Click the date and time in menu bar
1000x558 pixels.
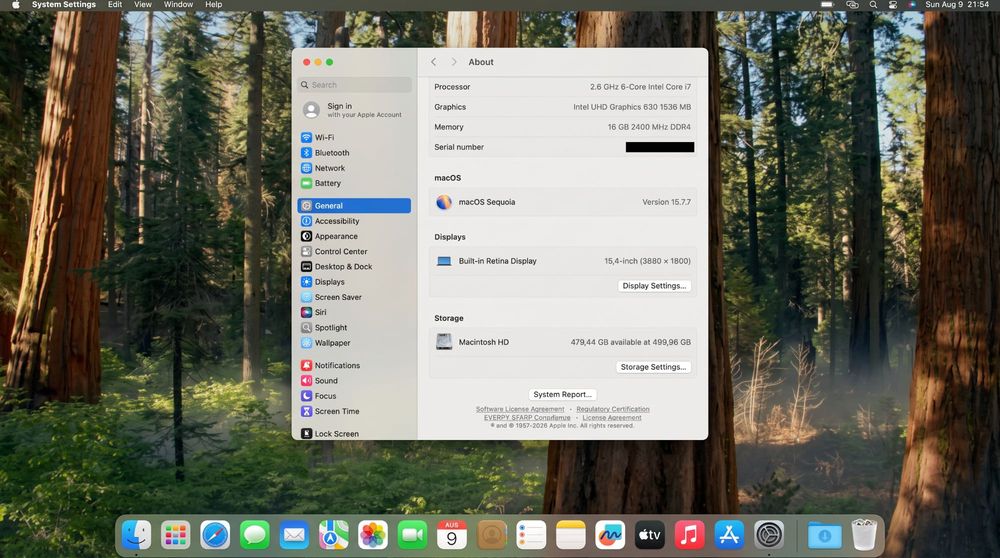click(x=957, y=4)
